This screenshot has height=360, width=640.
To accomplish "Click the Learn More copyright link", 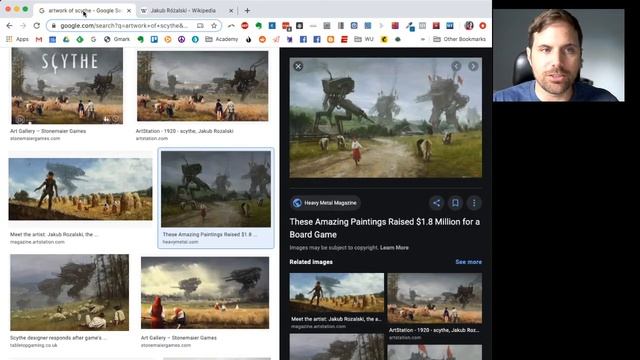I will (x=394, y=248).
